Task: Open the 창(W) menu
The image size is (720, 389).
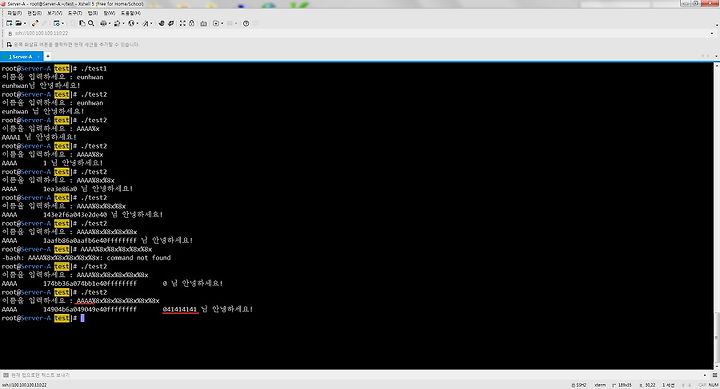Action: 109,13
